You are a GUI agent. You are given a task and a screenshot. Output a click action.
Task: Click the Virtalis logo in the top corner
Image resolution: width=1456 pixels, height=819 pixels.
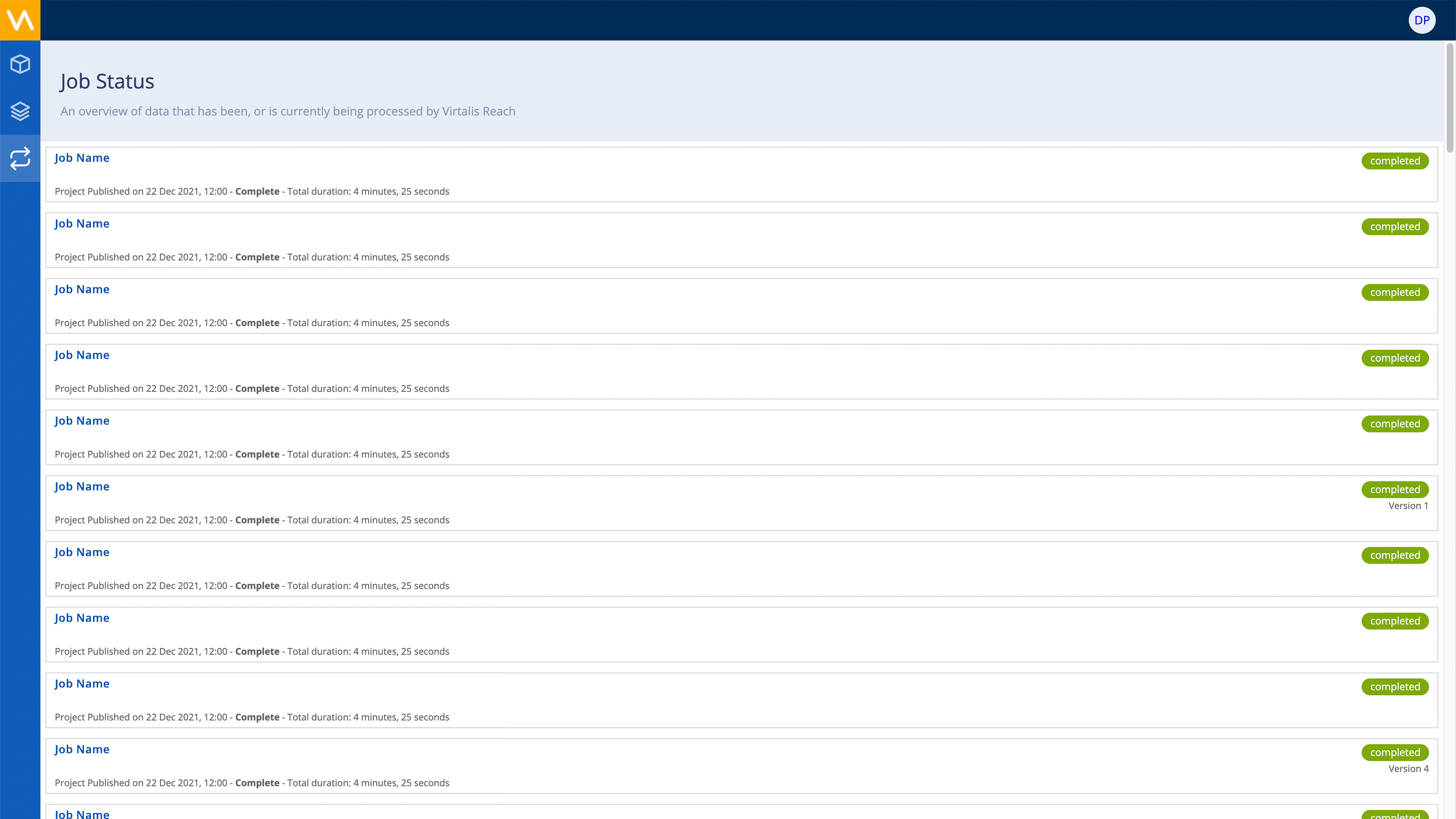(x=20, y=20)
